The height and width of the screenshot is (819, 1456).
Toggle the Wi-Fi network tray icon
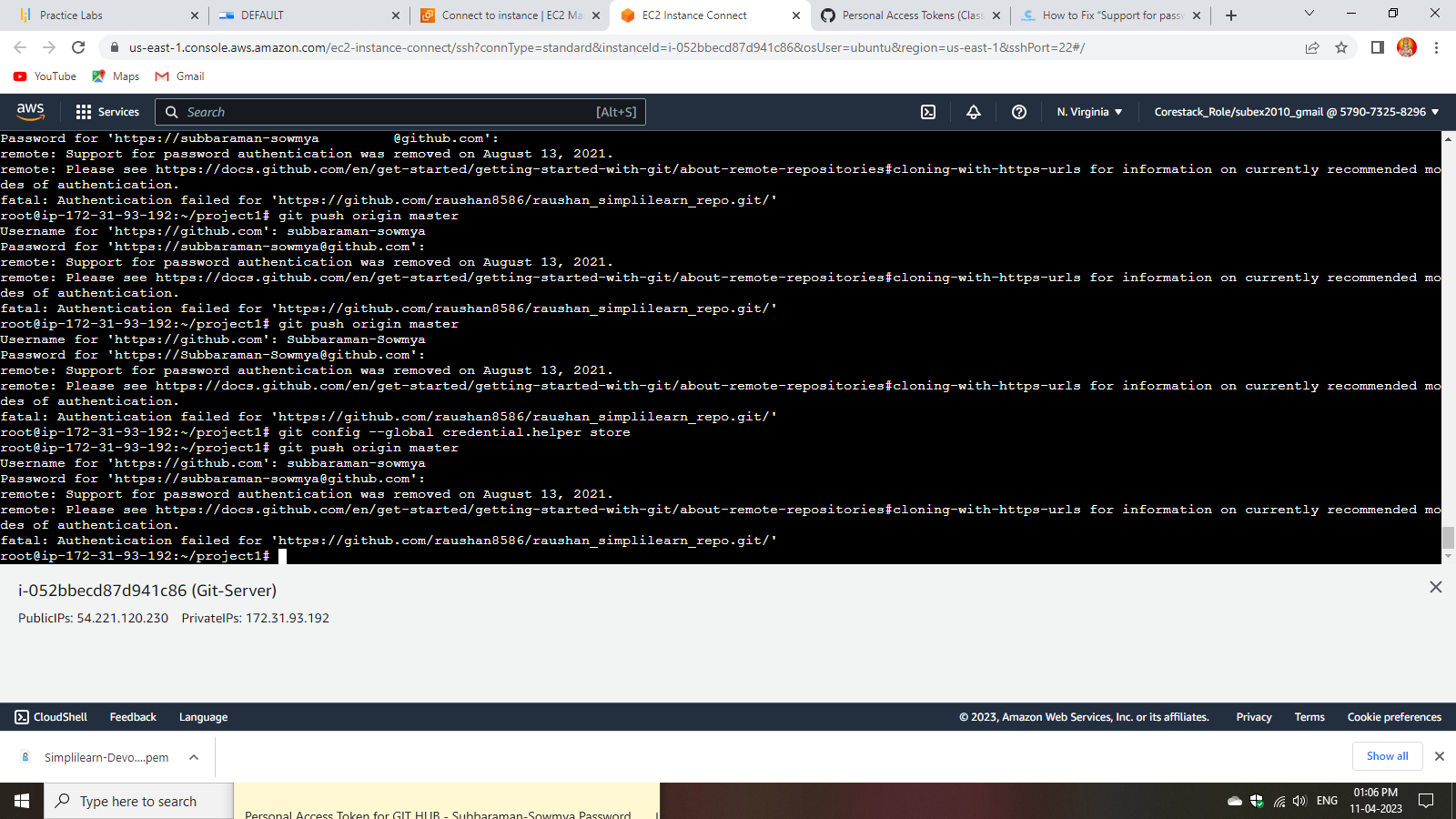tap(1279, 801)
